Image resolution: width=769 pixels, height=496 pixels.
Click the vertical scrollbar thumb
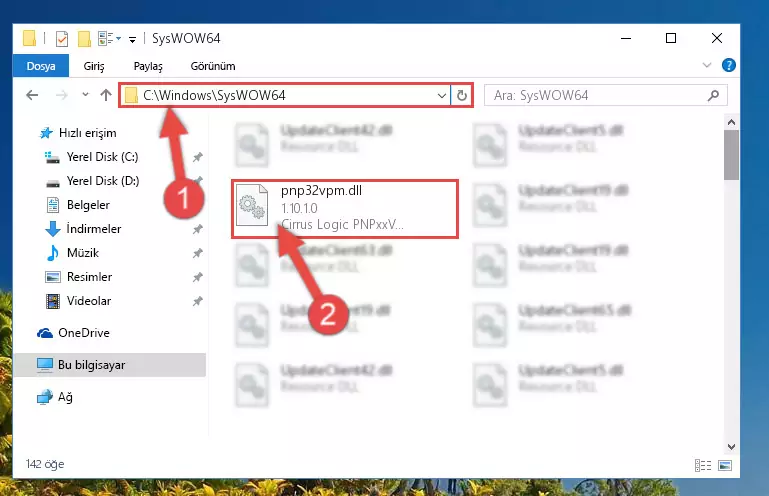731,155
